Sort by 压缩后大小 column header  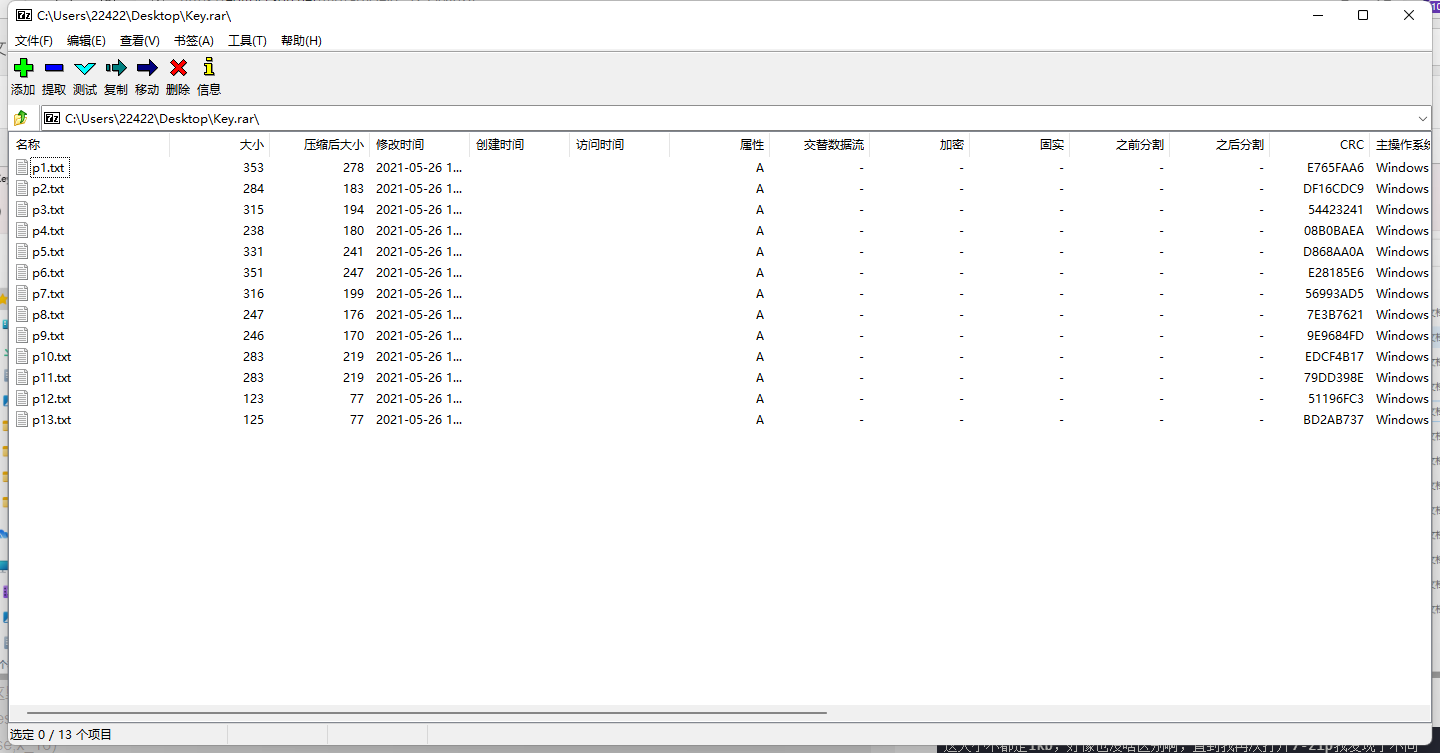pos(320,145)
